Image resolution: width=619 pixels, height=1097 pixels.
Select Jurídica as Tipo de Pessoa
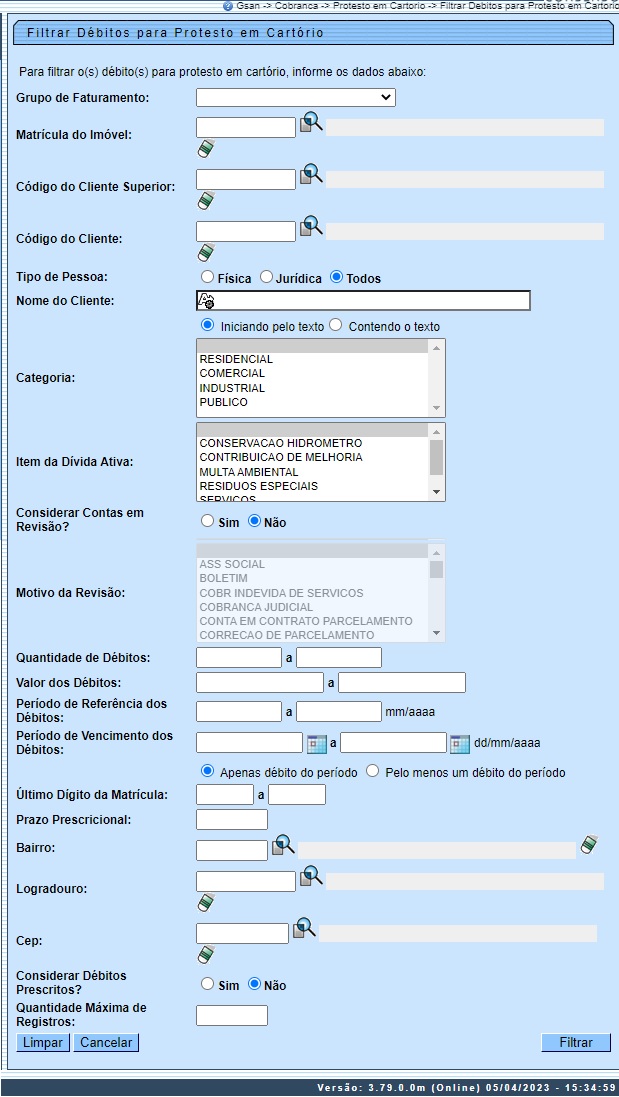pyautogui.click(x=266, y=277)
